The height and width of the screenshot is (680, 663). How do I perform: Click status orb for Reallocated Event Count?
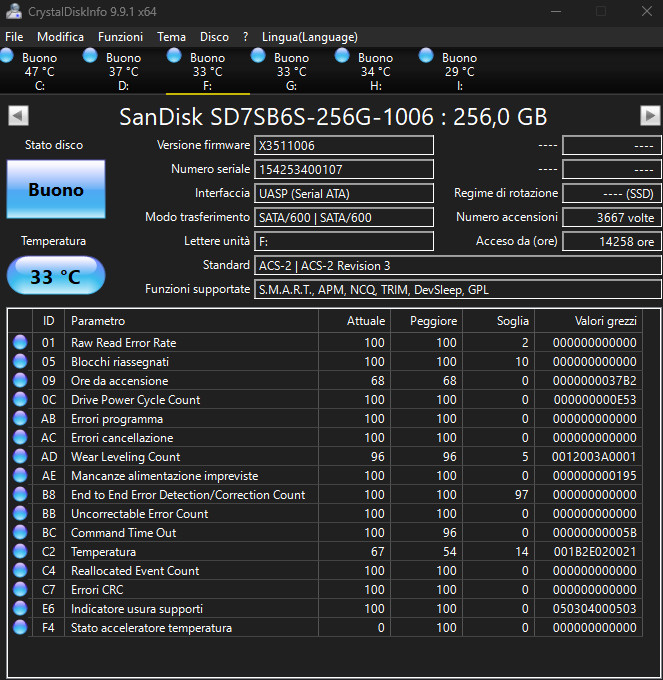[20, 570]
